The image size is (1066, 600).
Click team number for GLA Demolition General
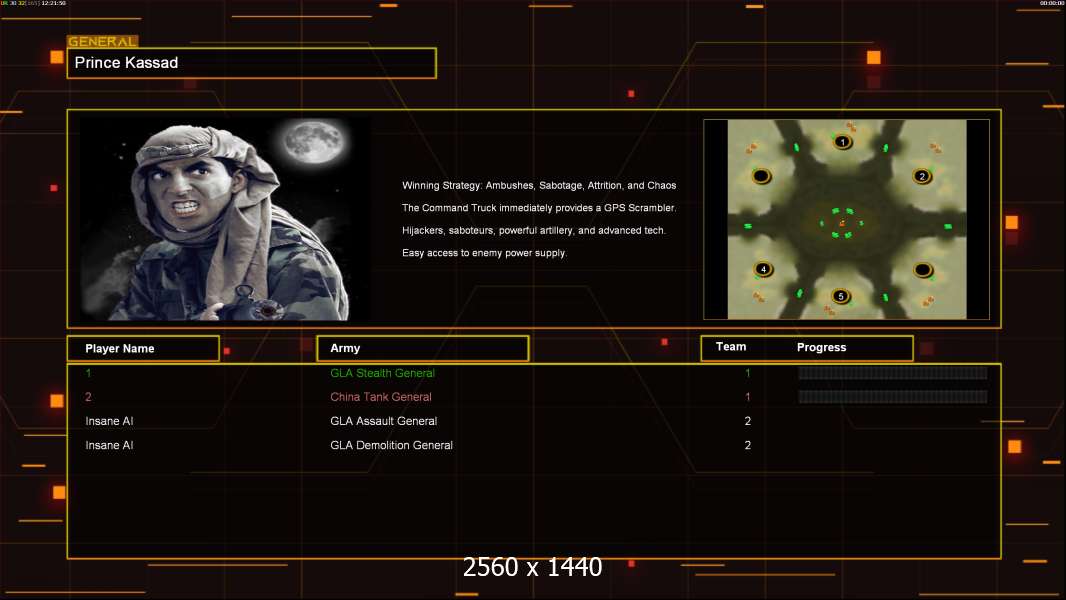[x=748, y=445]
